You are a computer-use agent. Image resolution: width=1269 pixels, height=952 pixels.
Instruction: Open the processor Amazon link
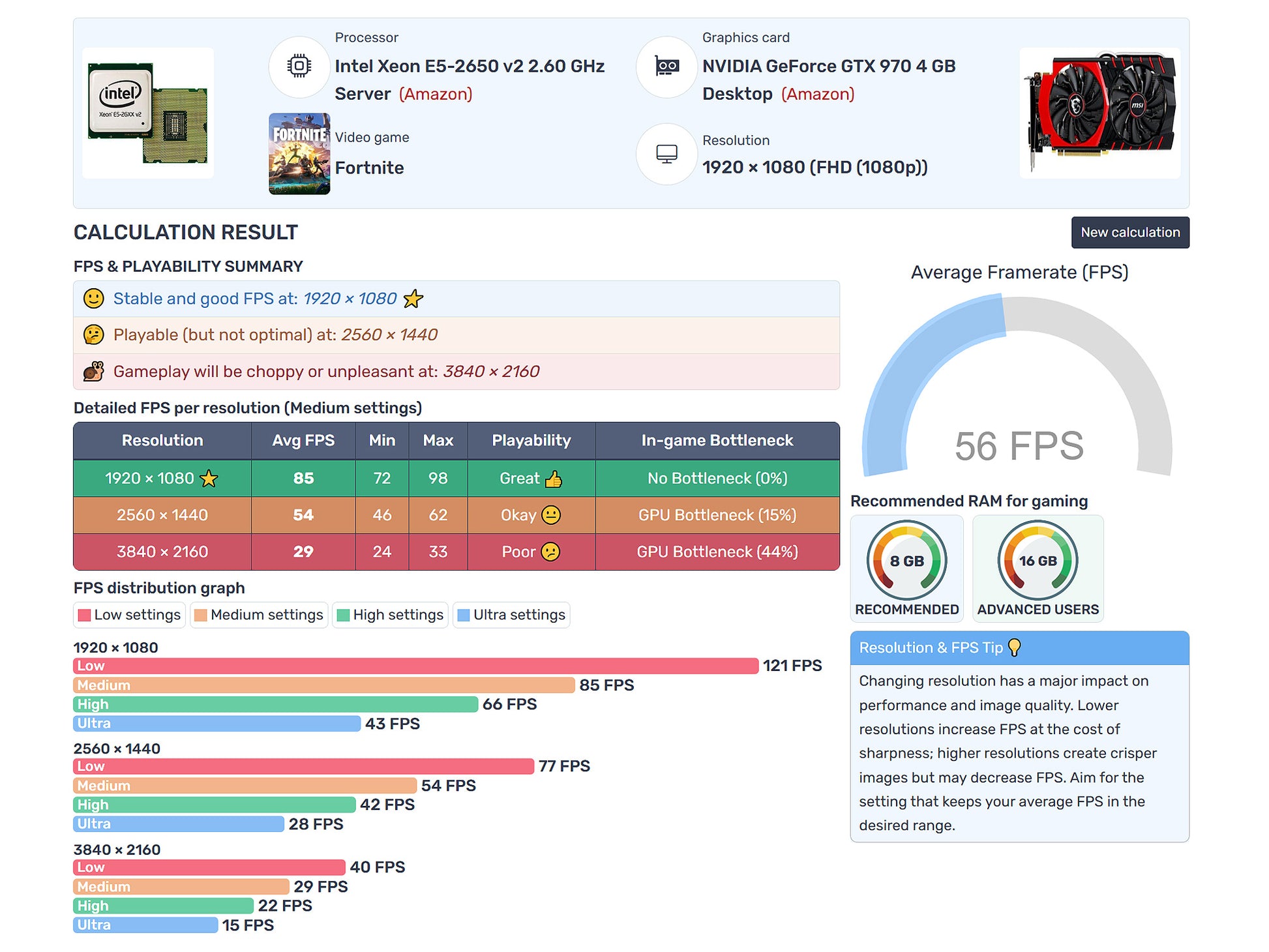coord(436,94)
